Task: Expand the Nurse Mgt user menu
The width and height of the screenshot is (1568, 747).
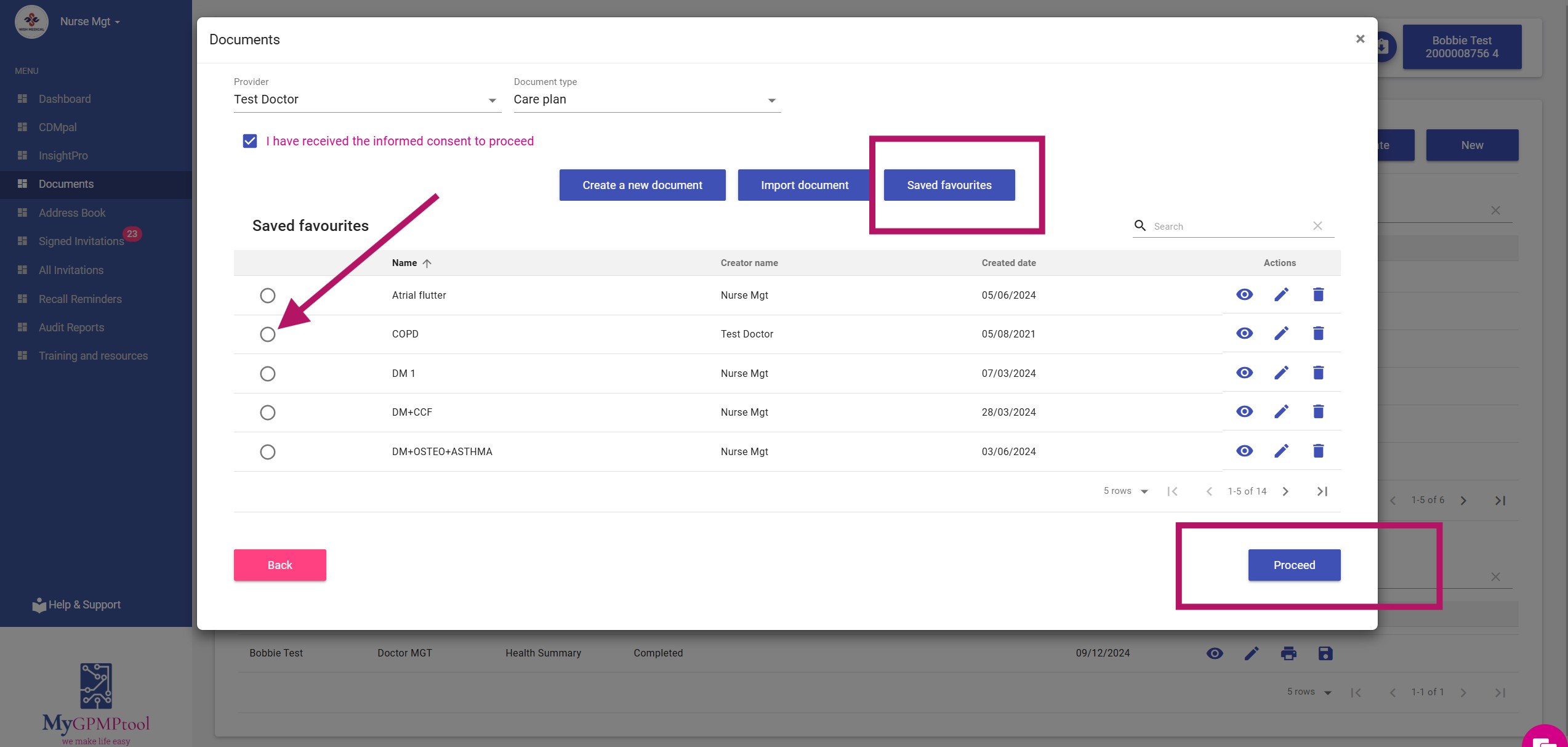Action: pyautogui.click(x=90, y=22)
